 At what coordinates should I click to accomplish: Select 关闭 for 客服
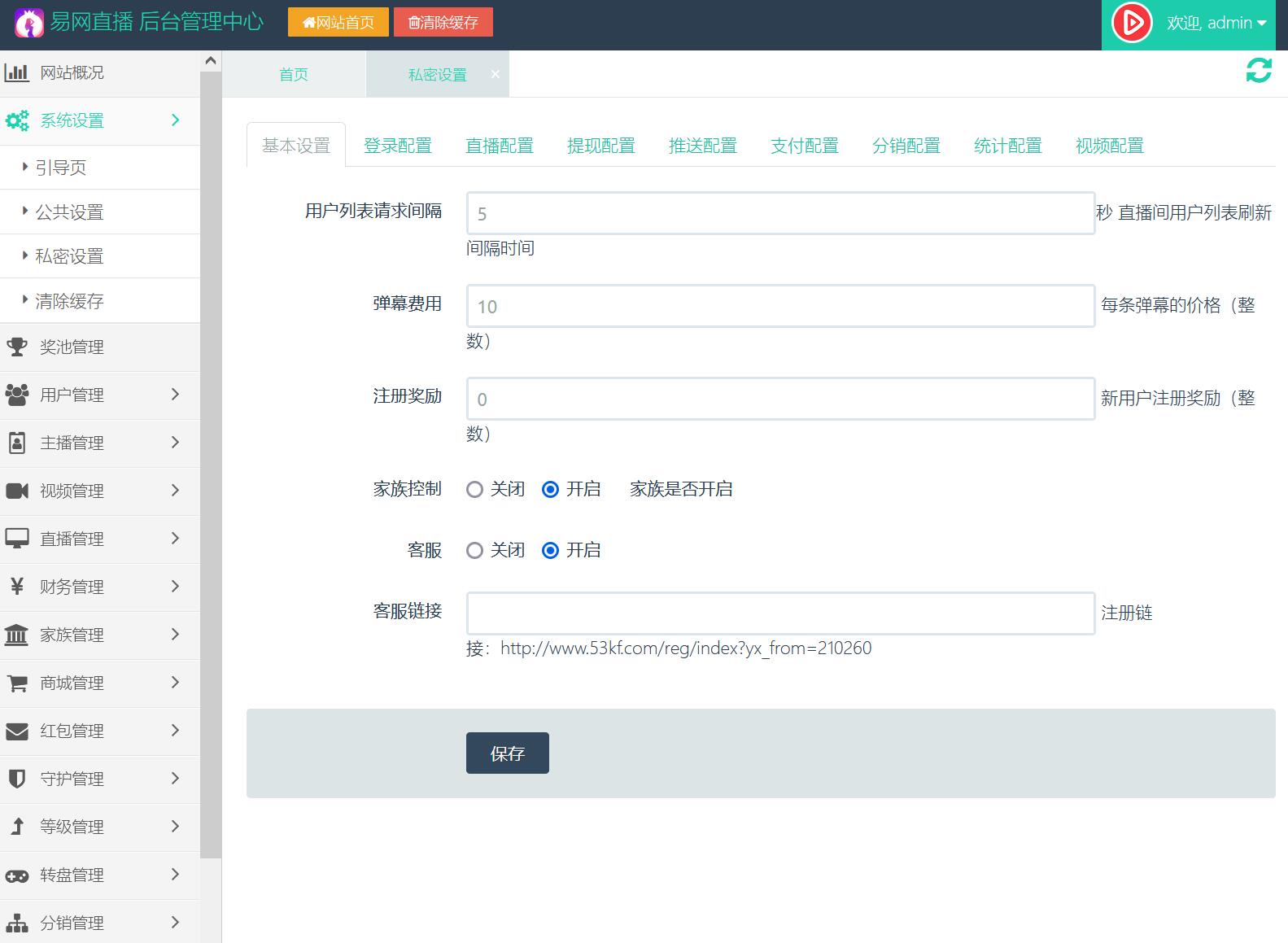pyautogui.click(x=474, y=551)
